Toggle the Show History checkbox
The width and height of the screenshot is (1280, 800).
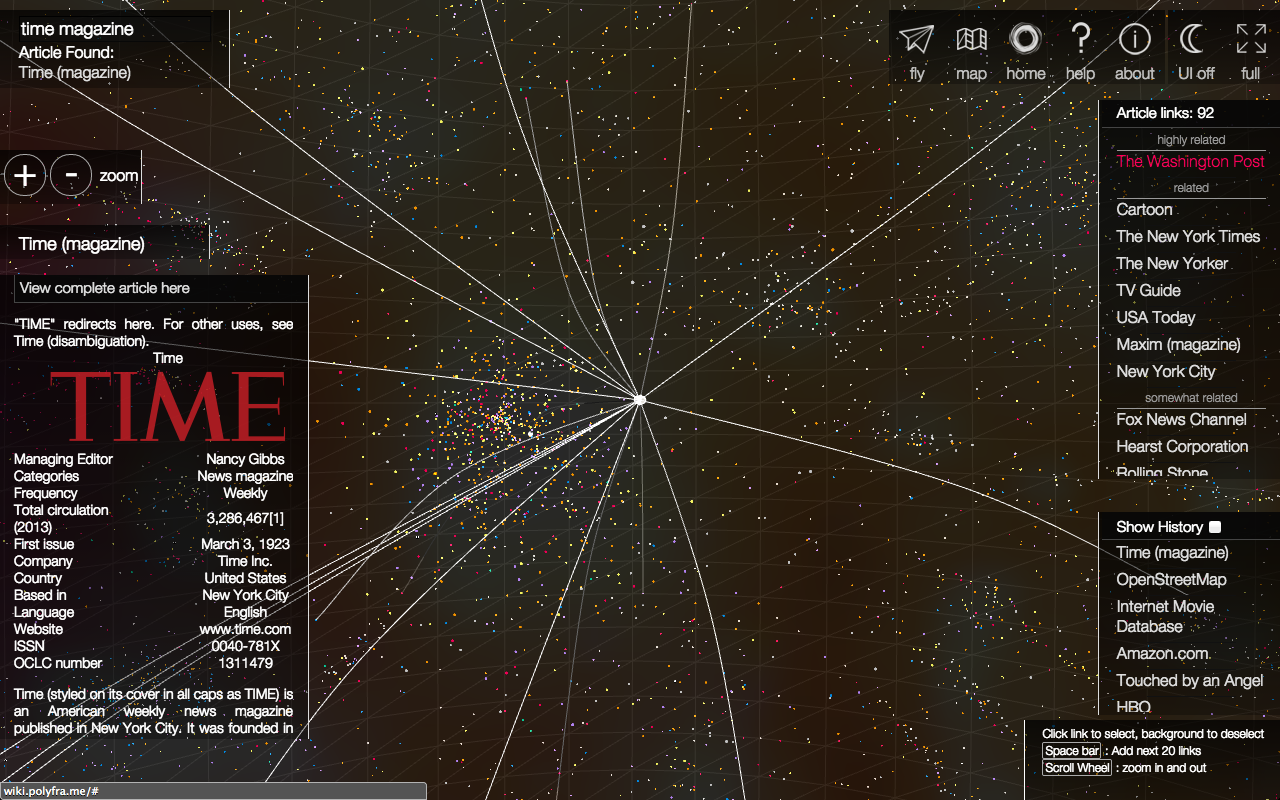coord(1214,526)
